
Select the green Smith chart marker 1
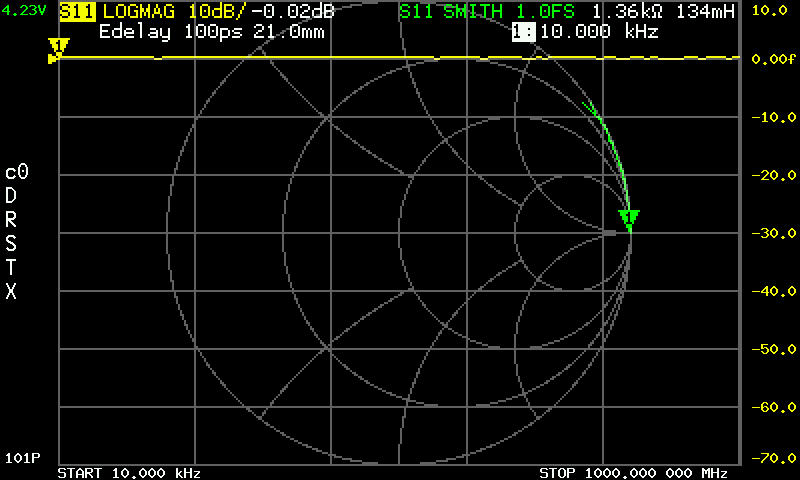pyautogui.click(x=629, y=220)
